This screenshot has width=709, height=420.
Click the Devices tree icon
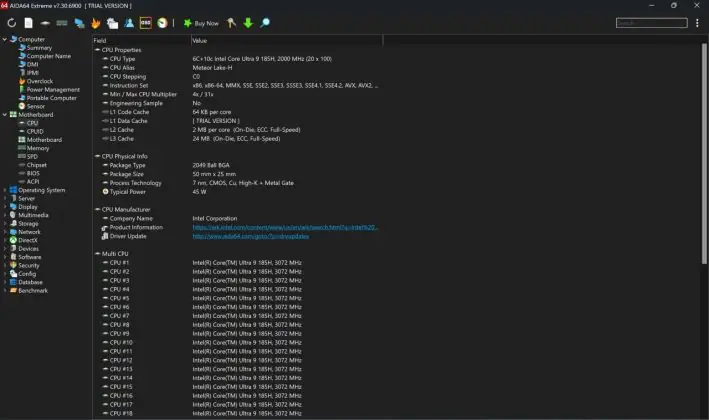(13, 249)
